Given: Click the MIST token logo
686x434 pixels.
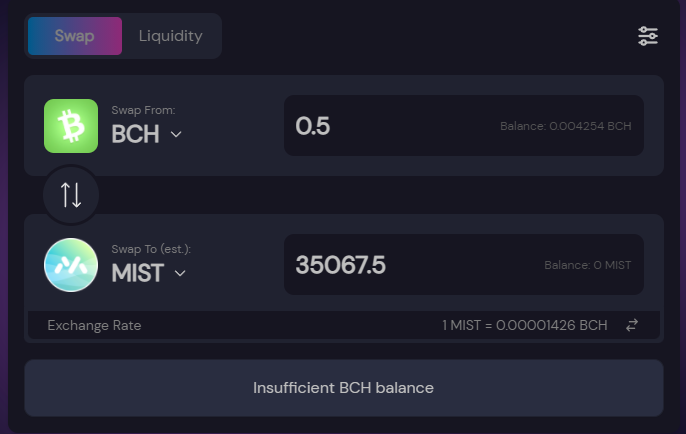Looking at the screenshot, I should point(71,265).
